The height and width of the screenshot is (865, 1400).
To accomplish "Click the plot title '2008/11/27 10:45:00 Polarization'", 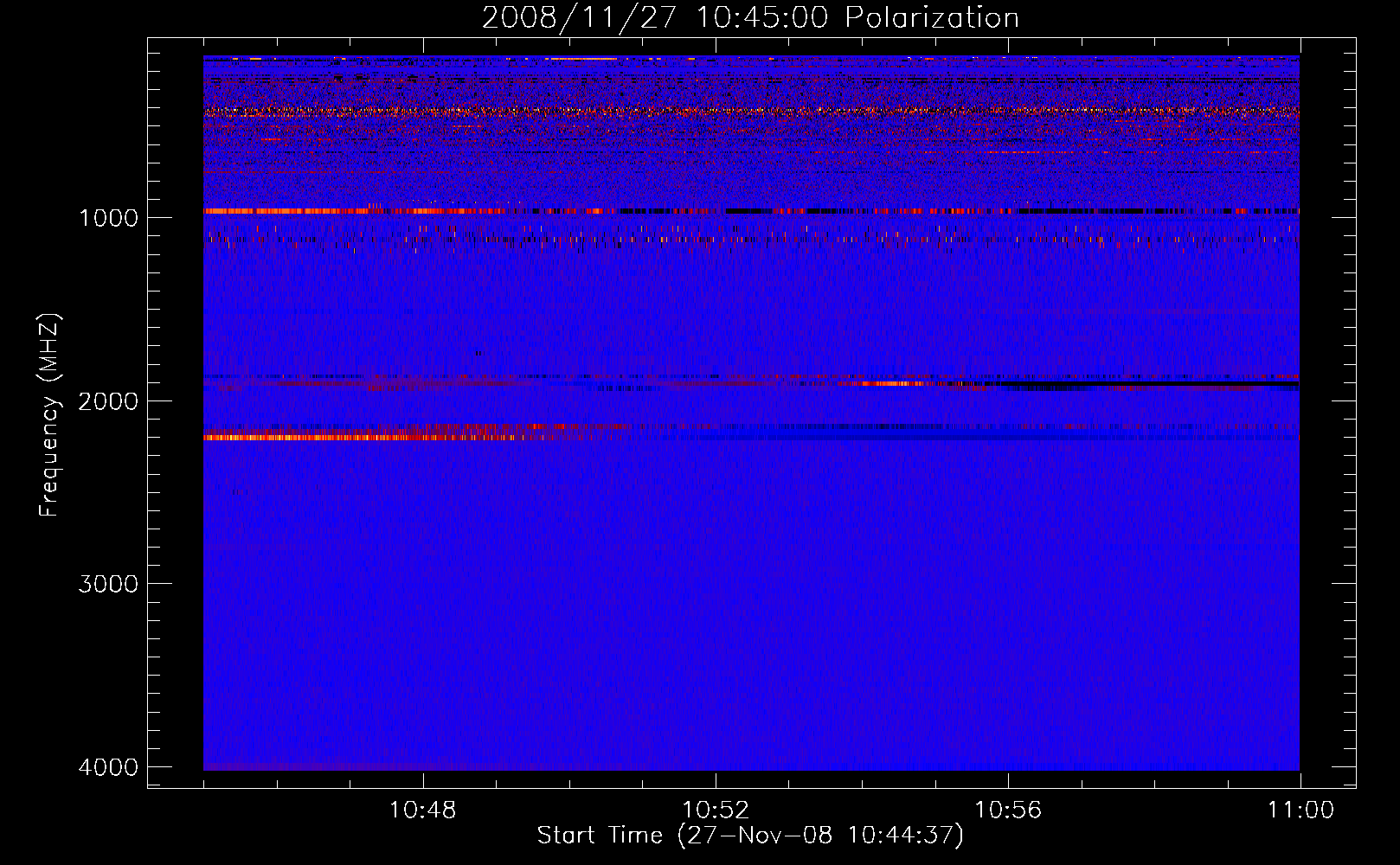I will click(x=750, y=18).
